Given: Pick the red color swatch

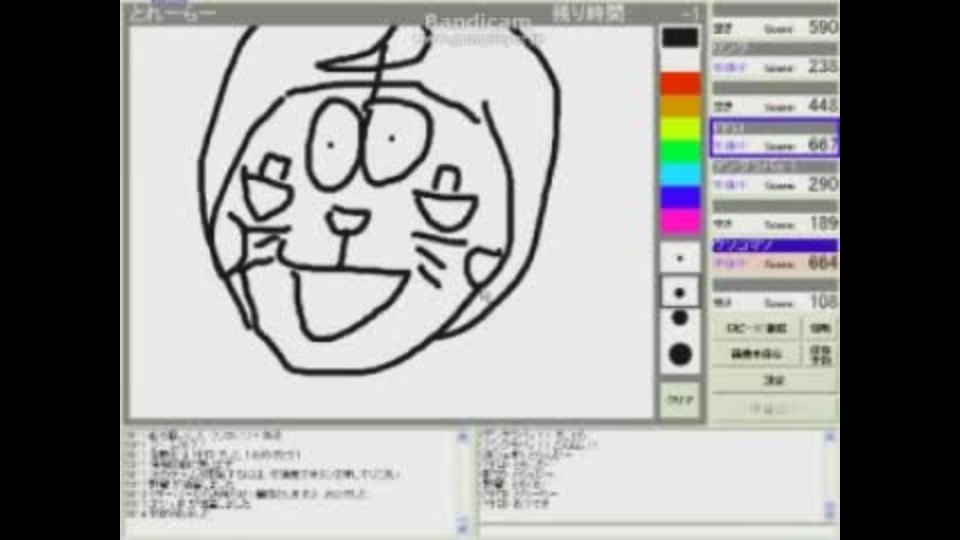Looking at the screenshot, I should pyautogui.click(x=680, y=83).
